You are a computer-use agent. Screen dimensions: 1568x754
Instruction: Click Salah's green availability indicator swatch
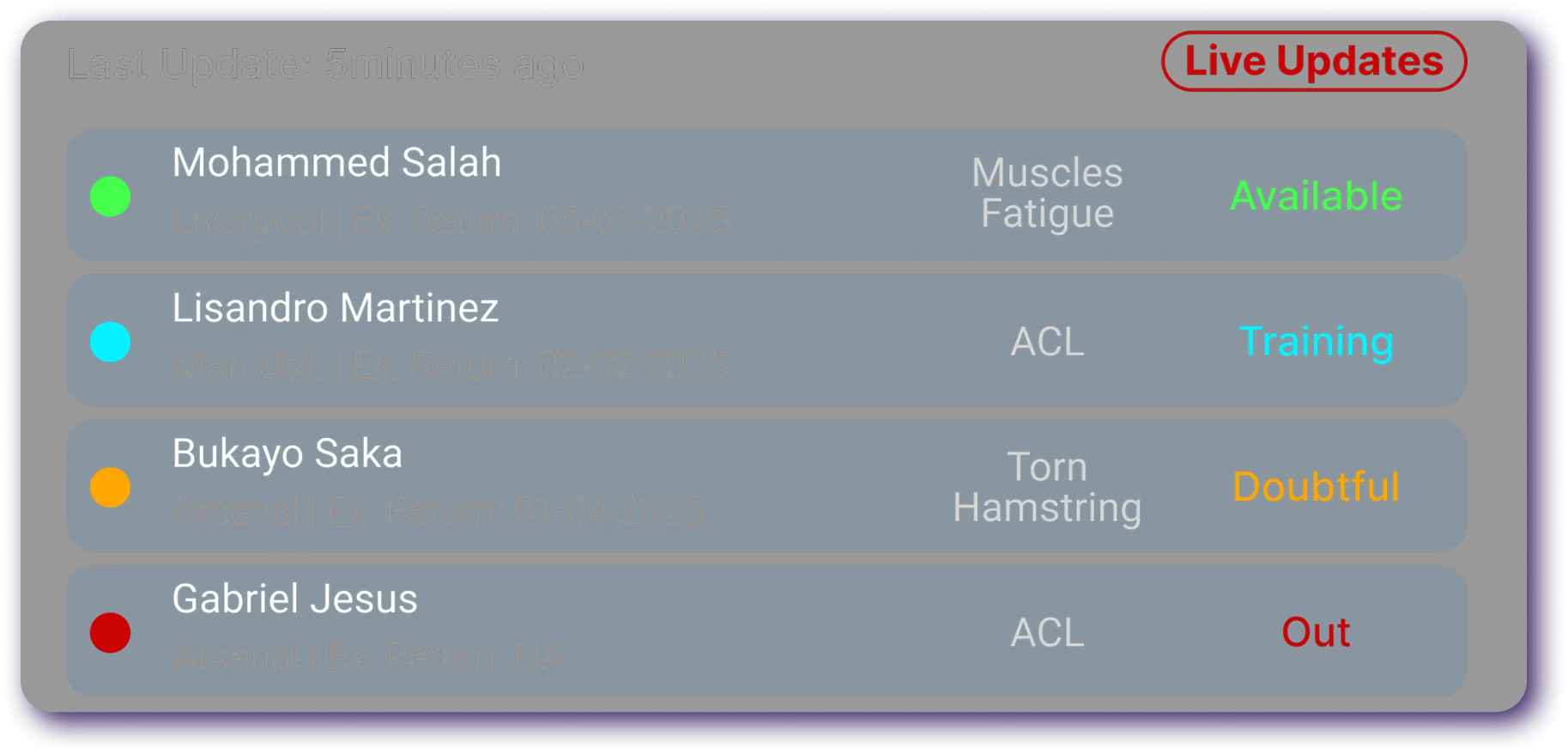point(110,196)
